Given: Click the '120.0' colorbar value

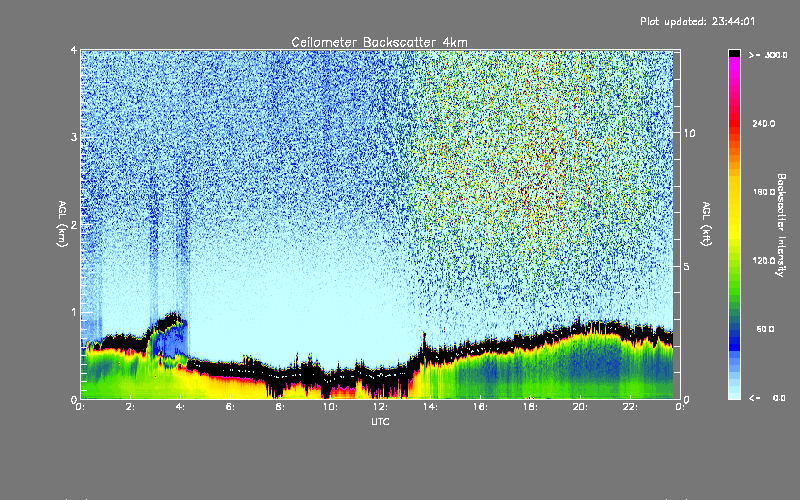Looking at the screenshot, I should point(764,261).
